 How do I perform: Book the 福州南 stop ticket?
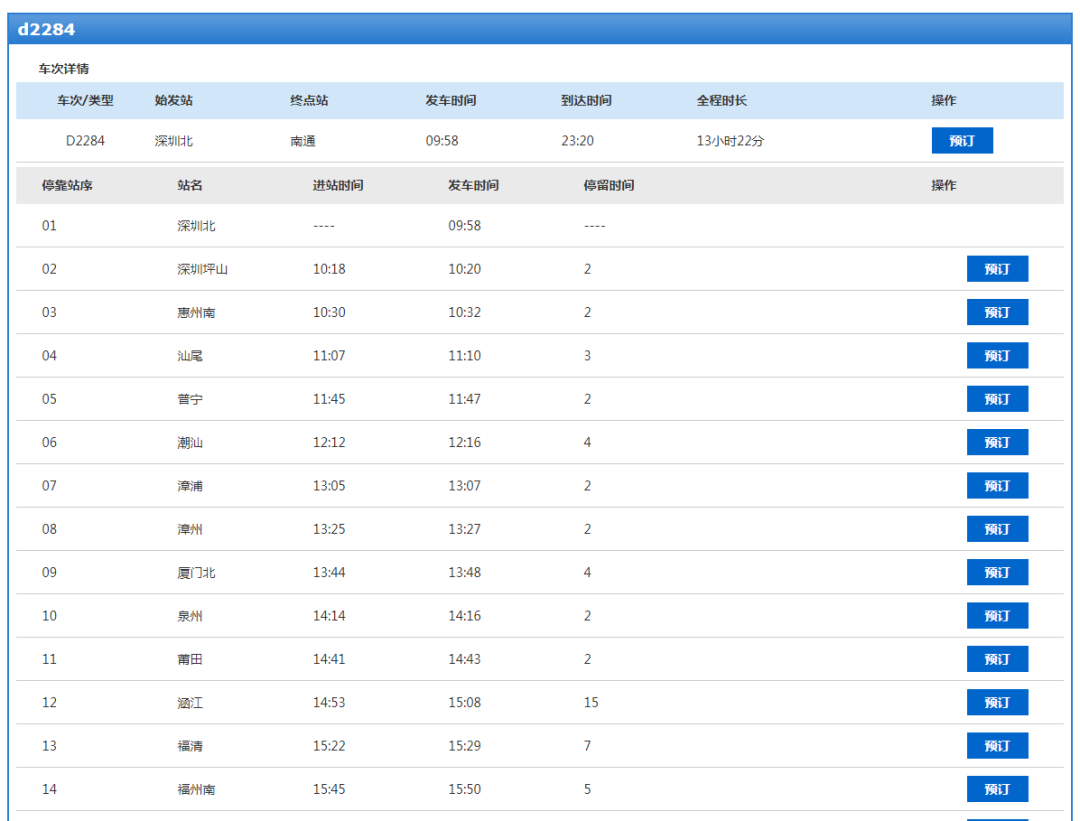[x=997, y=789]
